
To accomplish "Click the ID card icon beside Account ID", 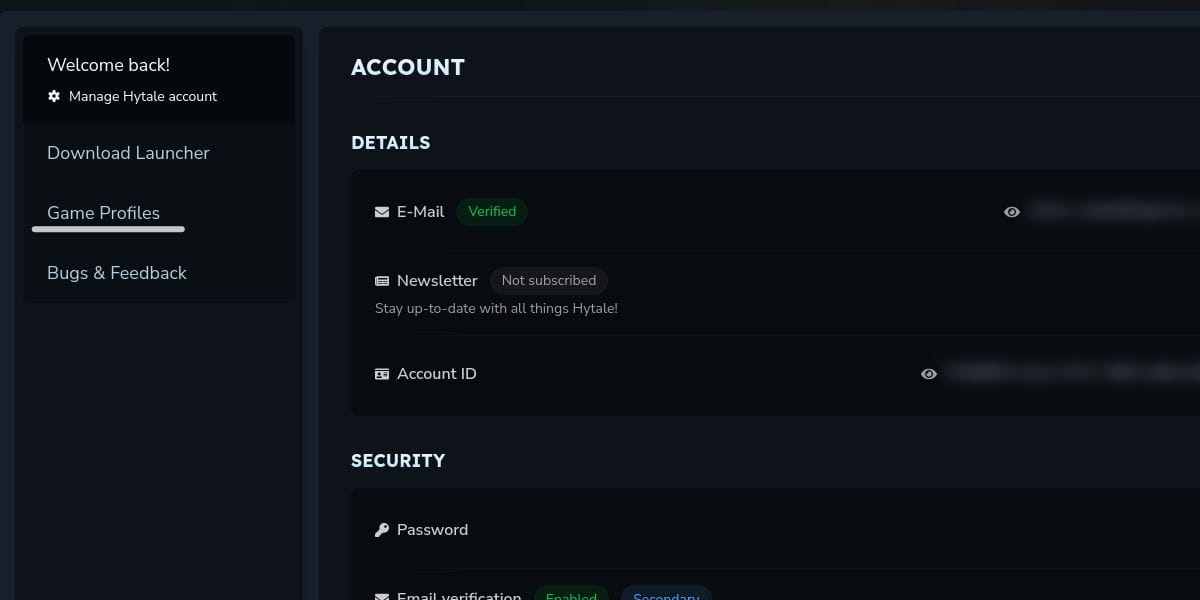I will 382,374.
